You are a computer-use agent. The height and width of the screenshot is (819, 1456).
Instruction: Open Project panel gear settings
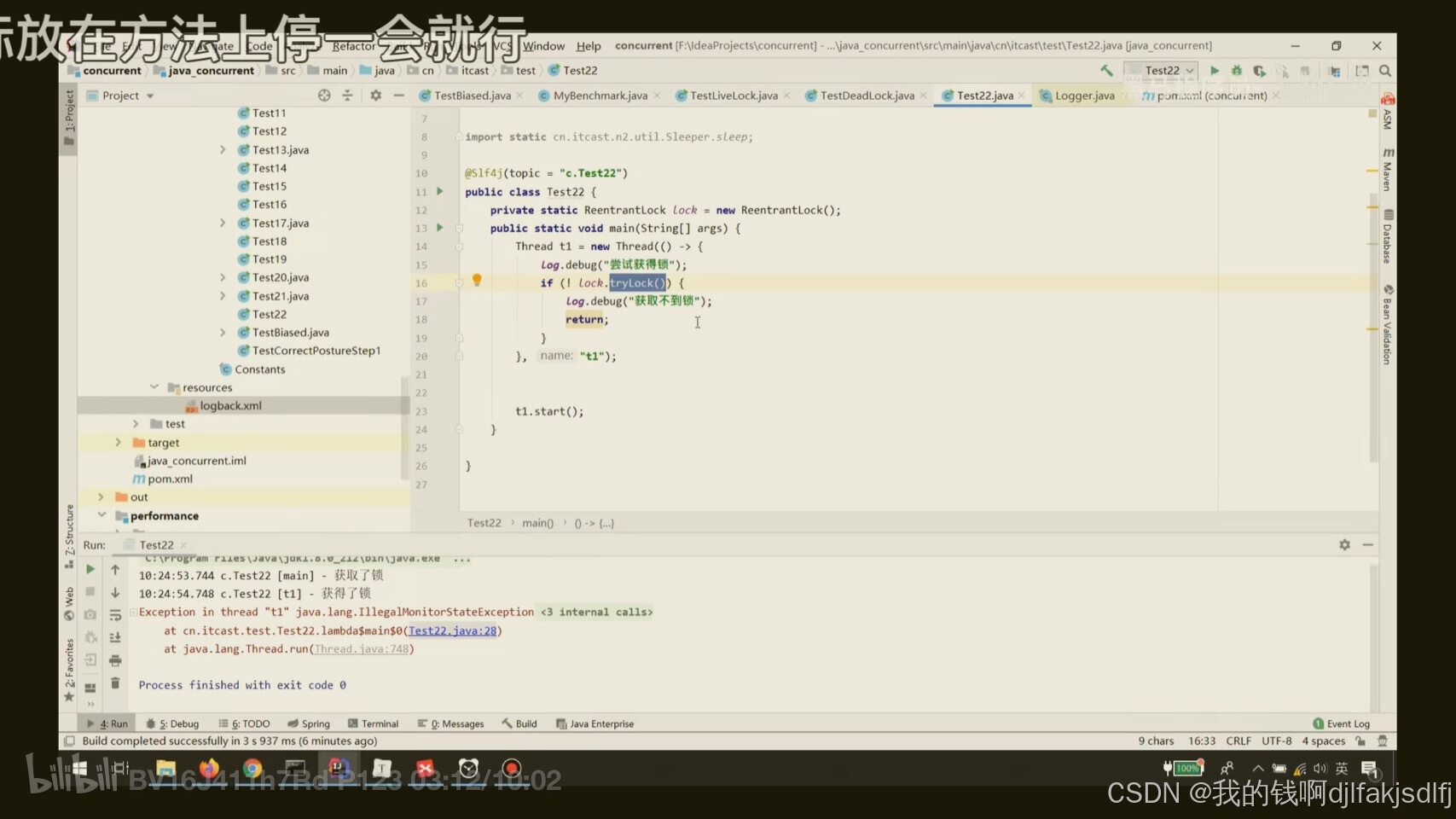click(x=375, y=96)
